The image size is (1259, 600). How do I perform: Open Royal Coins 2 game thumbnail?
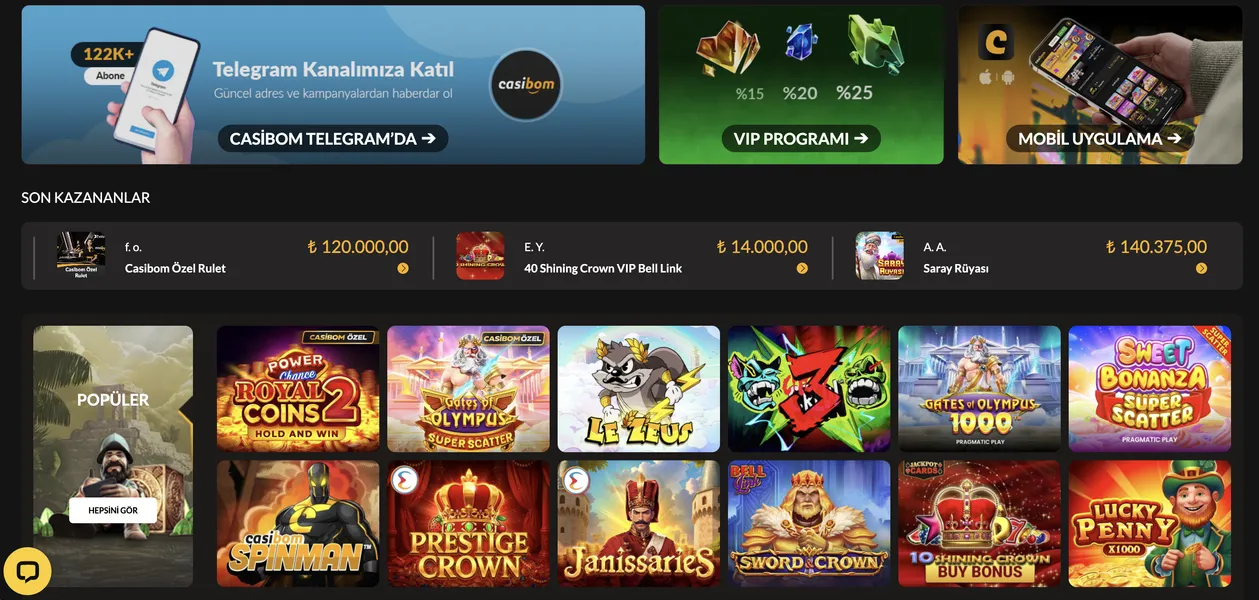coord(298,389)
